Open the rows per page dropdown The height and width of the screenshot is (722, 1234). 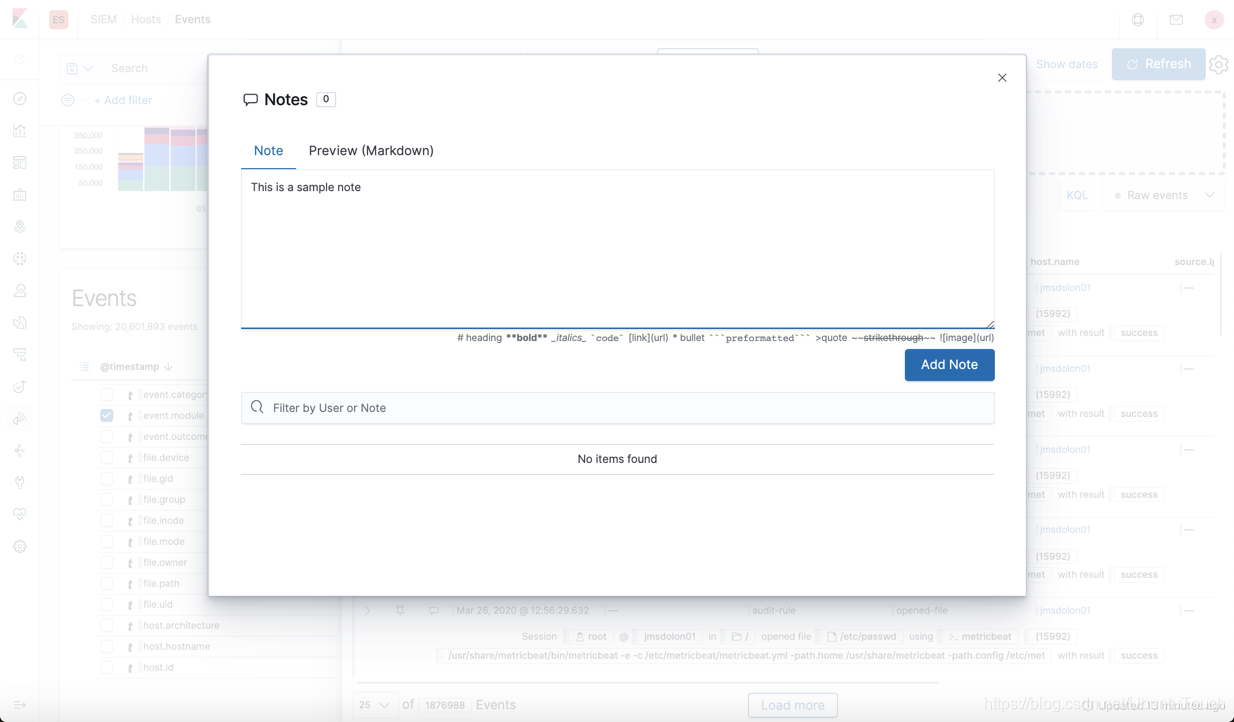point(374,705)
